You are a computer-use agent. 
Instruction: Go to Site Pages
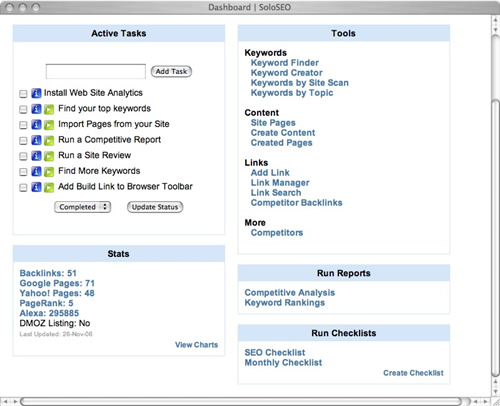pos(273,123)
